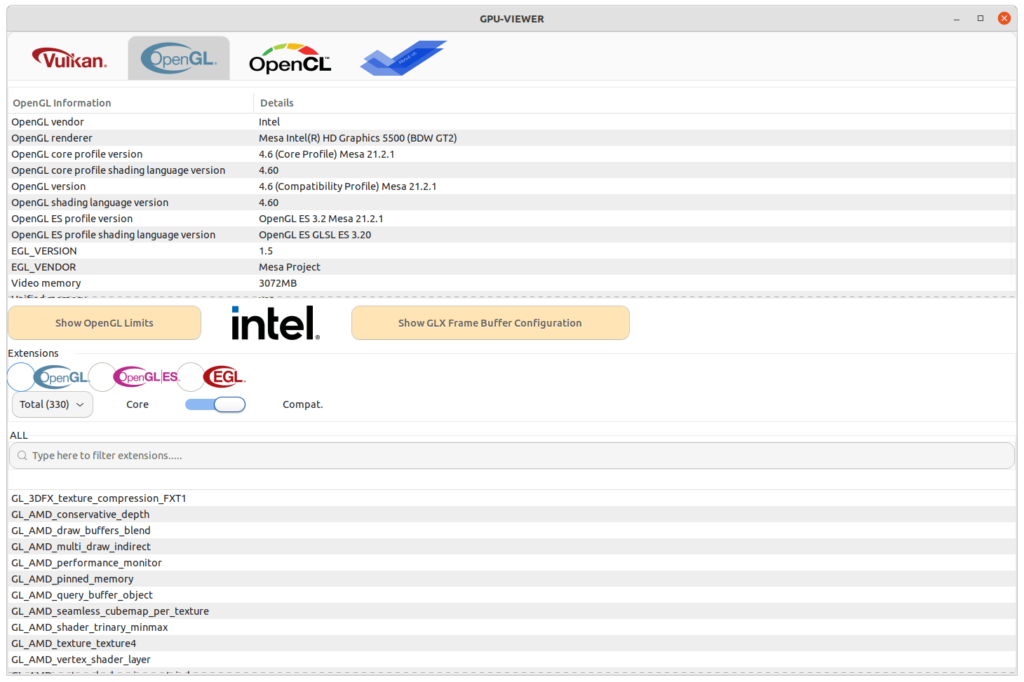
Task: Select the OpenGL tab
Action: click(179, 59)
